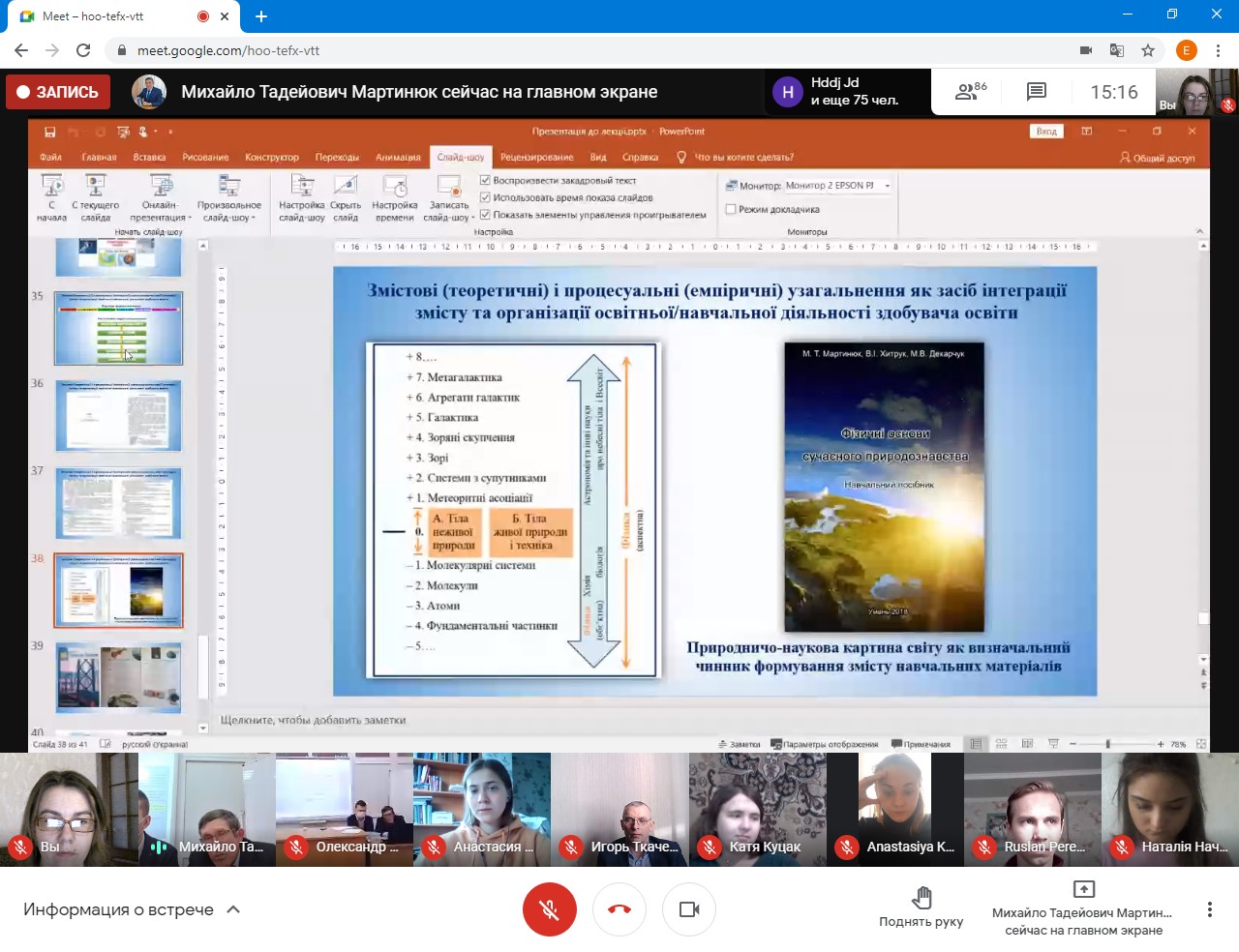This screenshot has width=1239, height=952.
Task: Open Meet more options menu
Action: click(1209, 909)
